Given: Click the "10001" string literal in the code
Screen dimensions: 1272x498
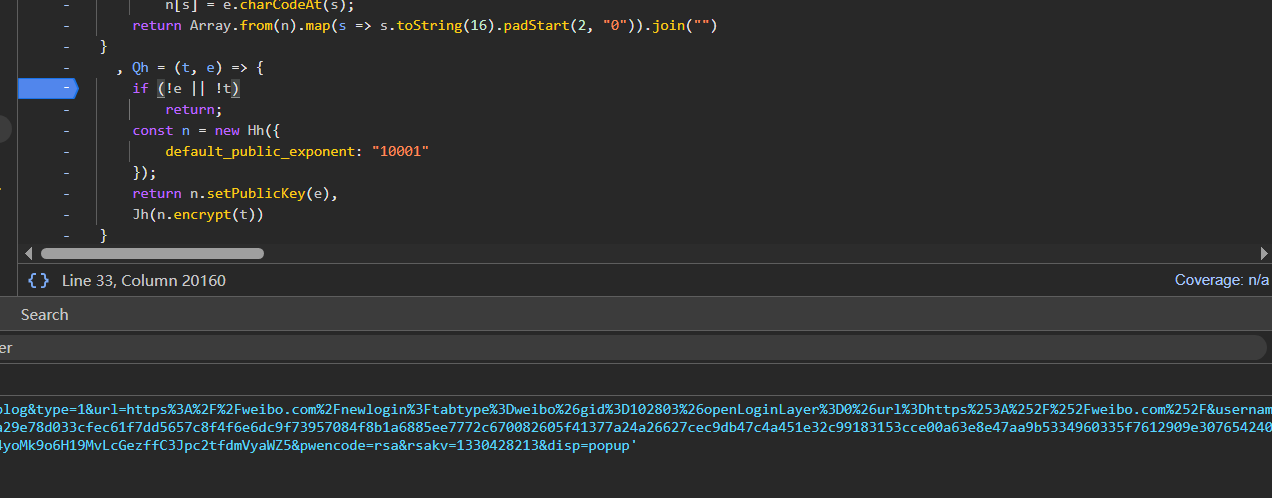Looking at the screenshot, I should (400, 152).
